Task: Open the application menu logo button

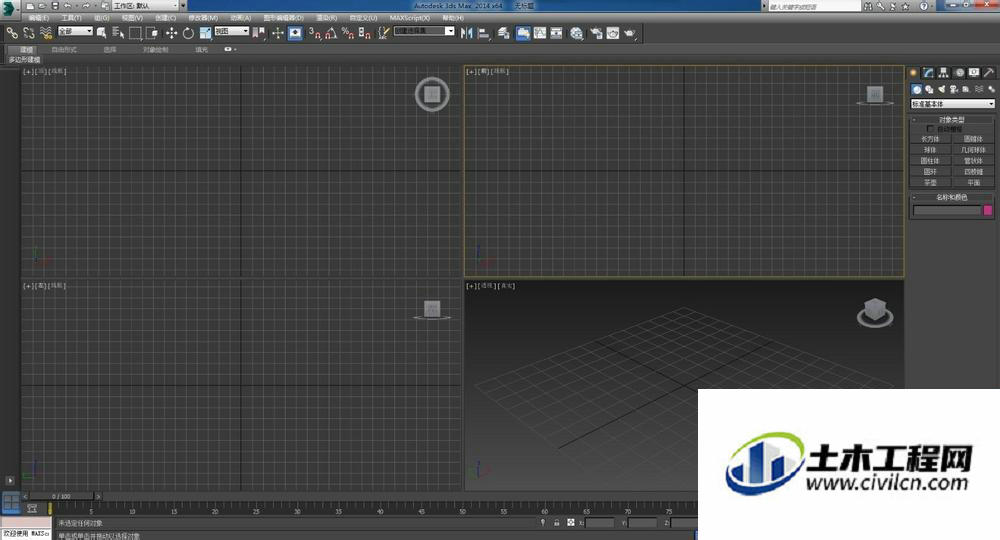Action: (x=9, y=9)
